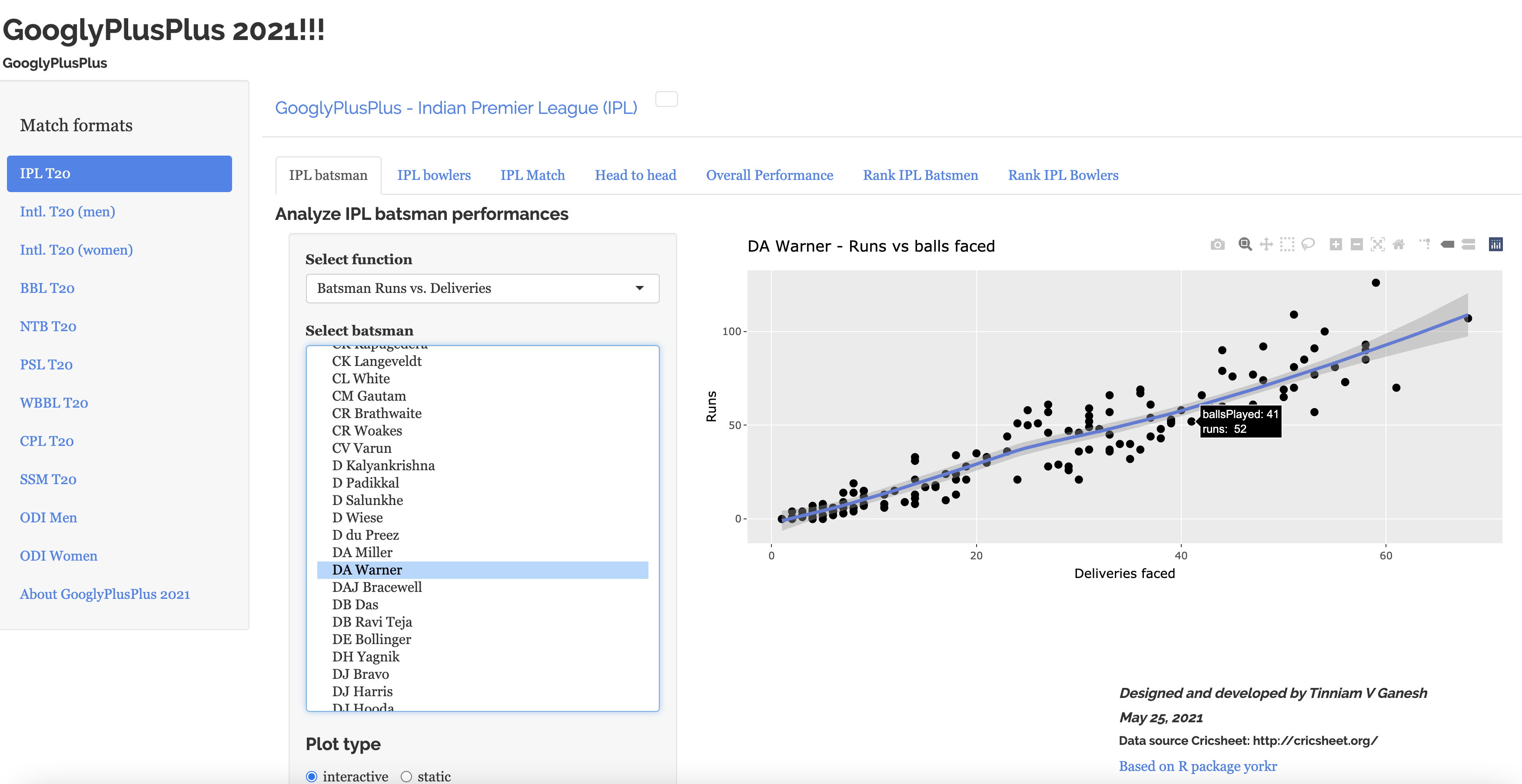Activate the Pan arrows tool

click(1266, 245)
